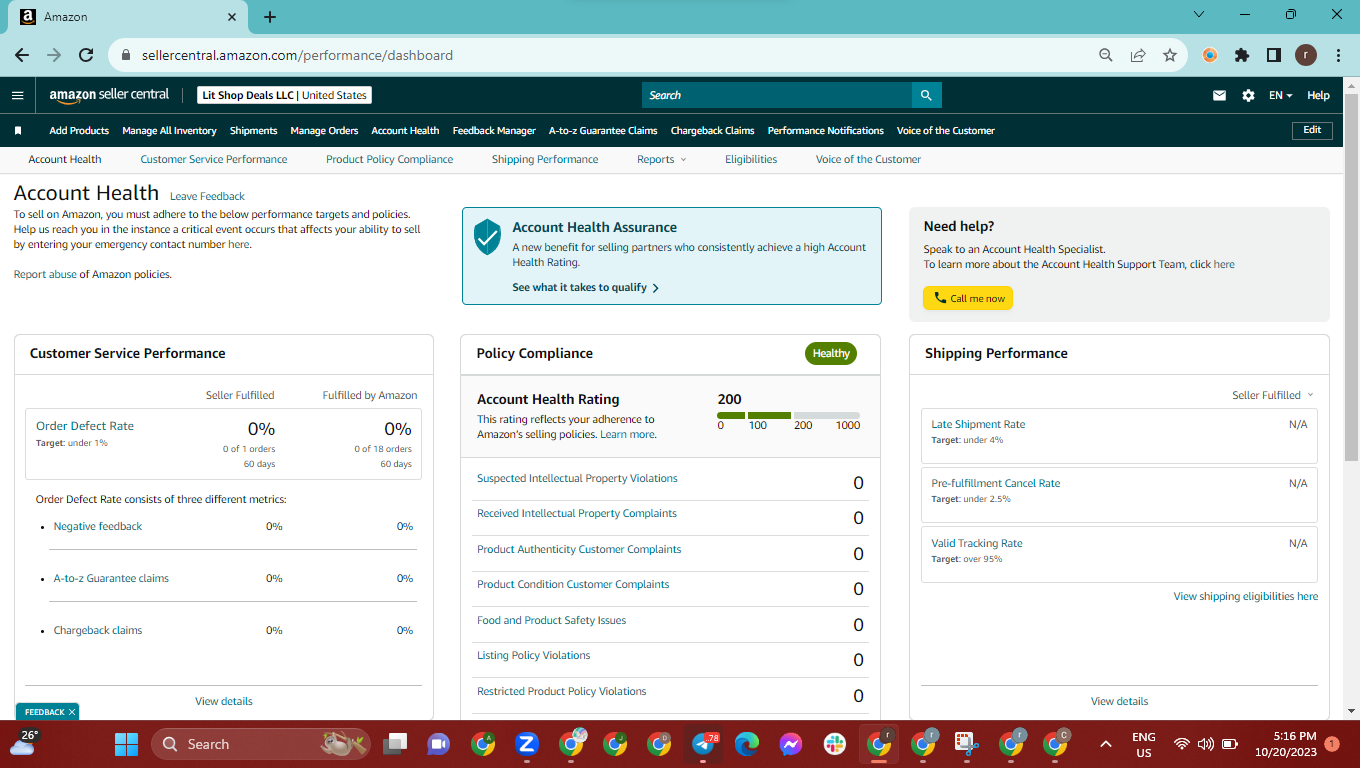Open the Chrome extensions puzzle icon
Screen dimensions: 1360x768
(x=1242, y=55)
